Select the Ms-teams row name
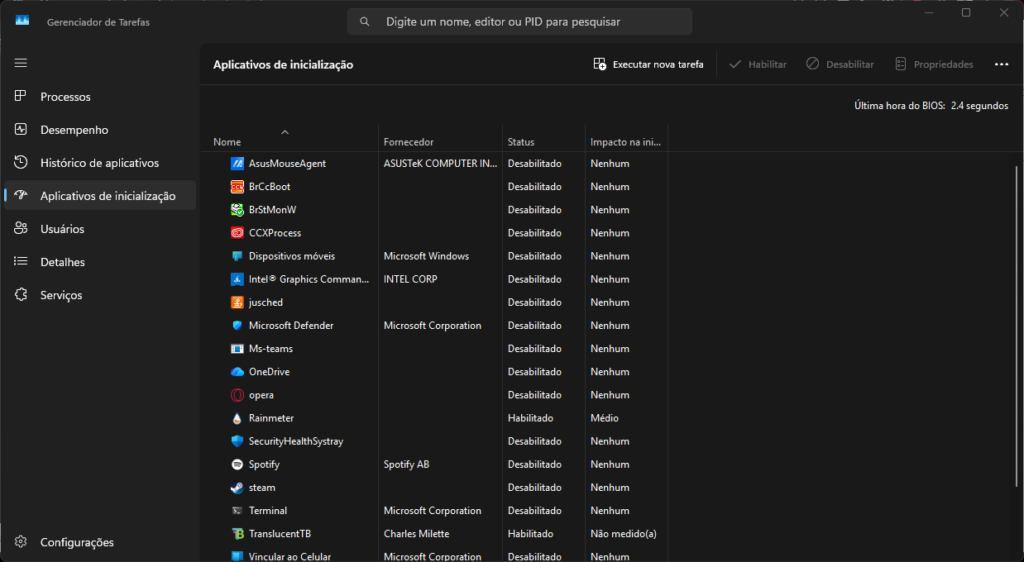Viewport: 1024px width, 562px height. coord(270,349)
